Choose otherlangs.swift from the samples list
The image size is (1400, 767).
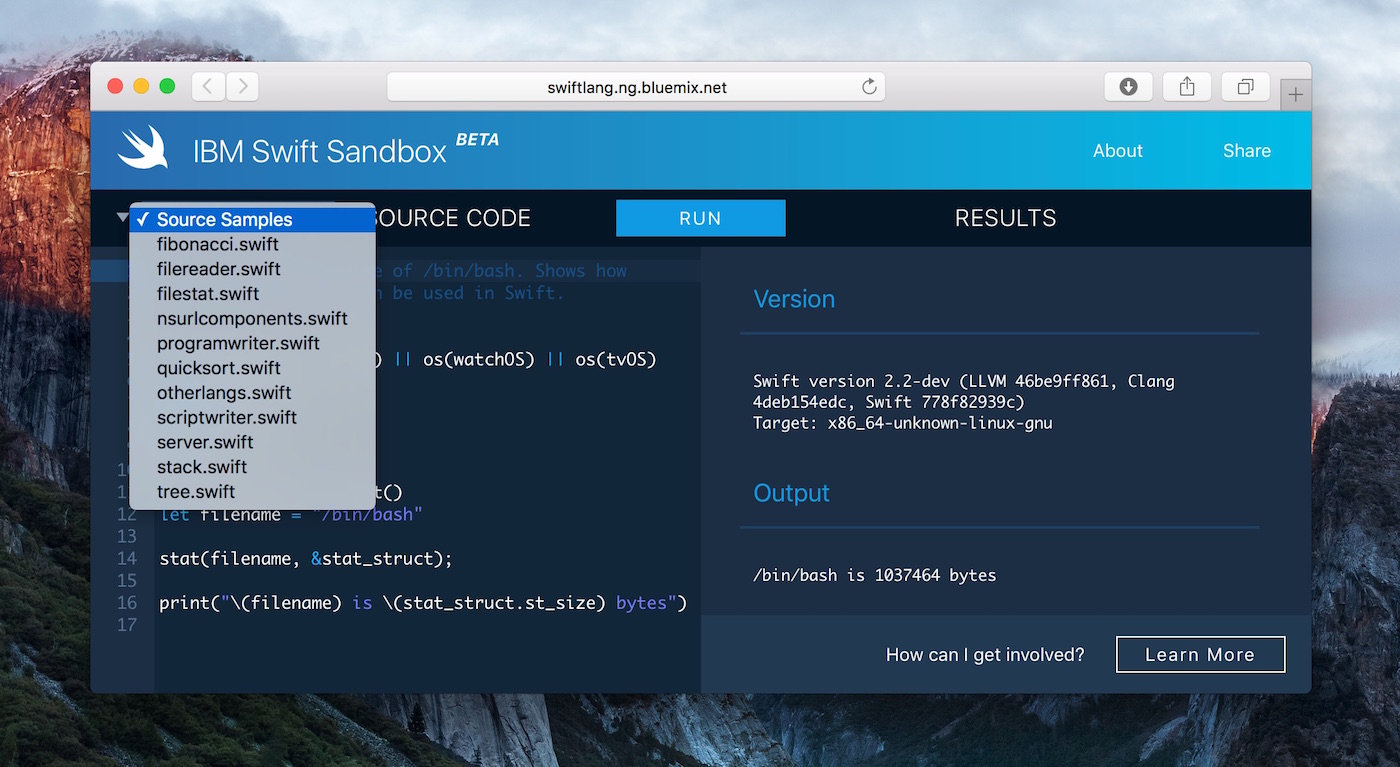[252, 393]
